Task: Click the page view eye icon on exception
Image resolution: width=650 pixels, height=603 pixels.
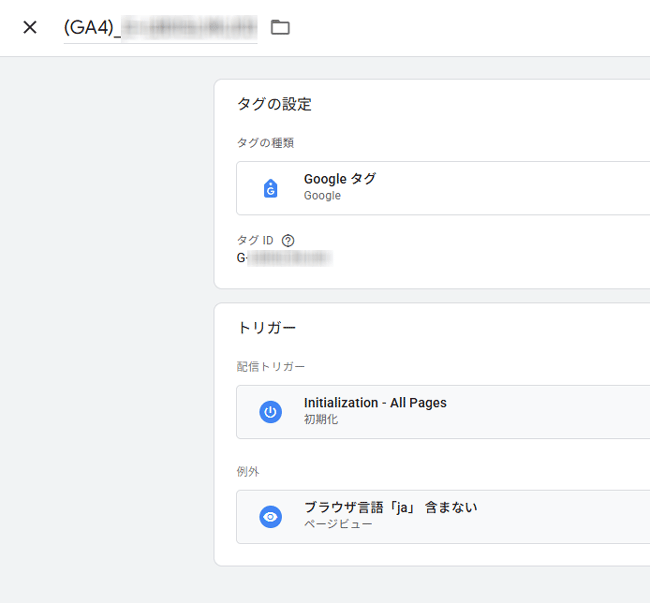Action: pyautogui.click(x=271, y=517)
